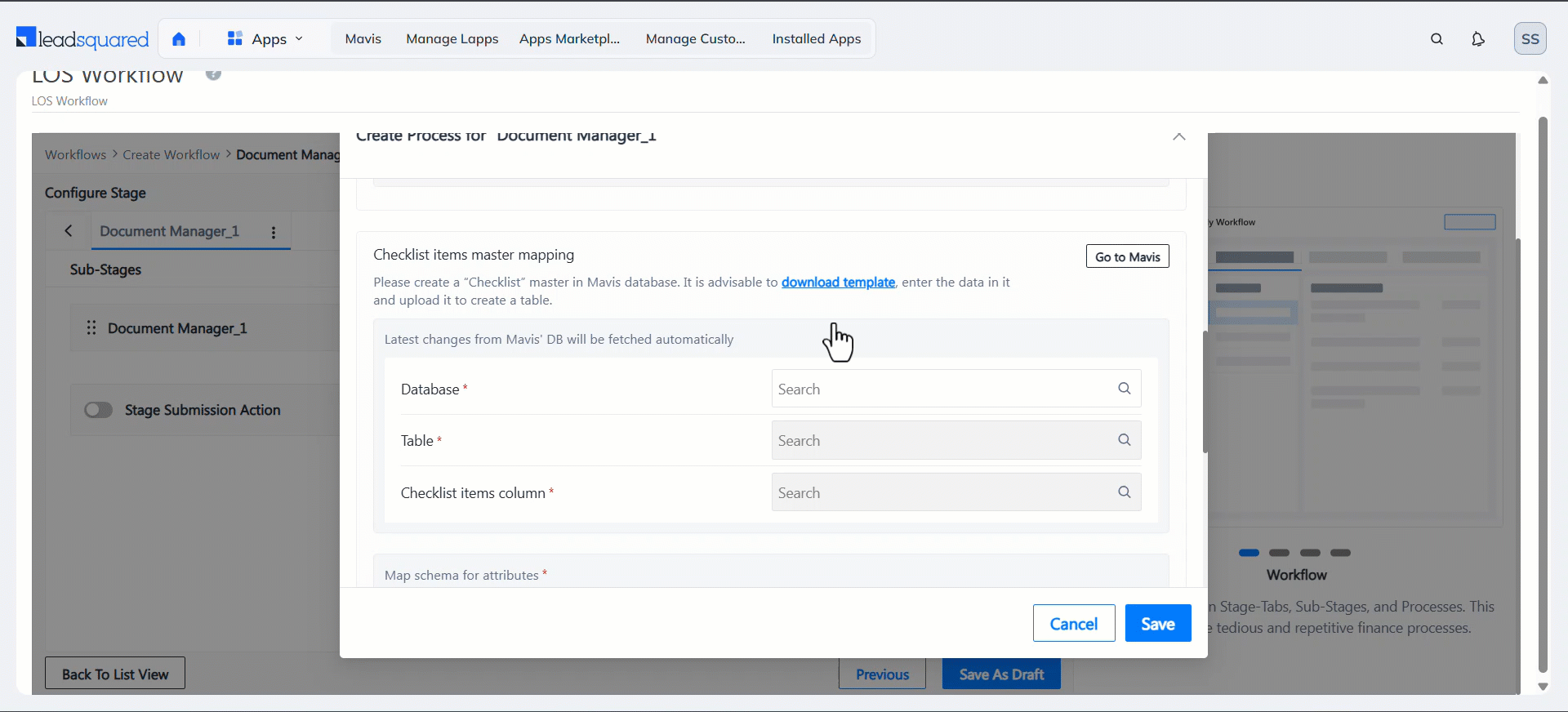Click the Workflows breadcrumb

click(75, 154)
